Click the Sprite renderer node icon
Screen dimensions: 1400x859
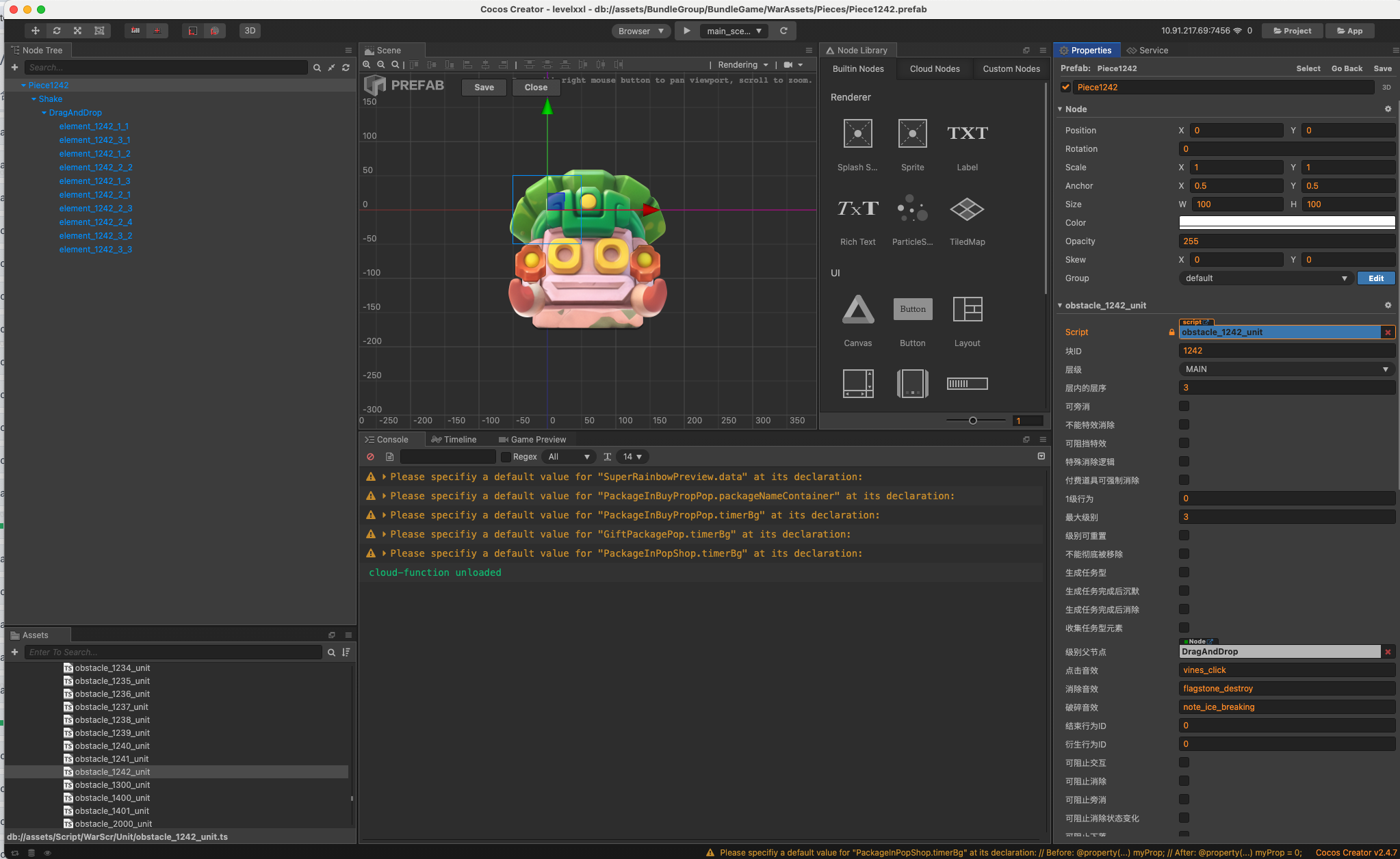(x=912, y=134)
